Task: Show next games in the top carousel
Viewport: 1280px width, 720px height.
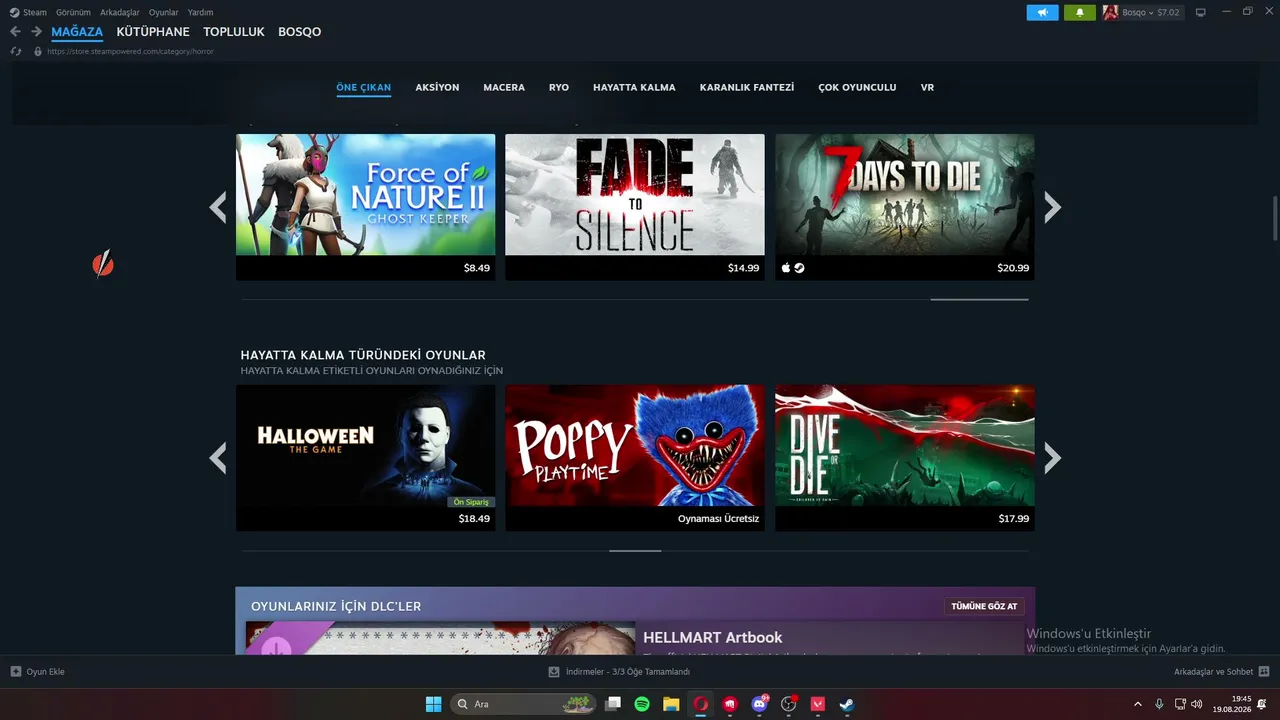Action: tap(1052, 207)
